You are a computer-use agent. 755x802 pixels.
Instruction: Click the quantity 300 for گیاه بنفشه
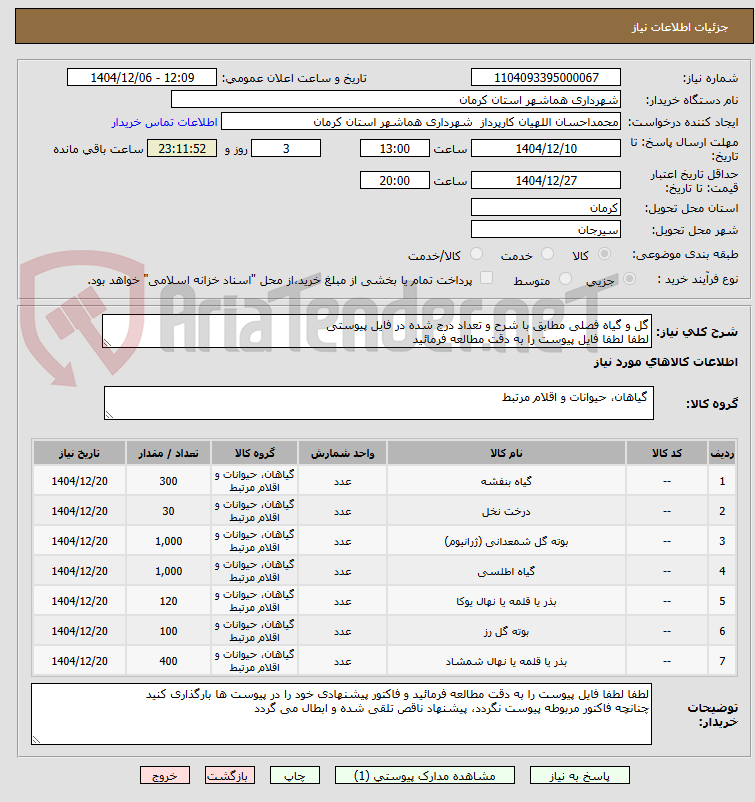tap(168, 481)
